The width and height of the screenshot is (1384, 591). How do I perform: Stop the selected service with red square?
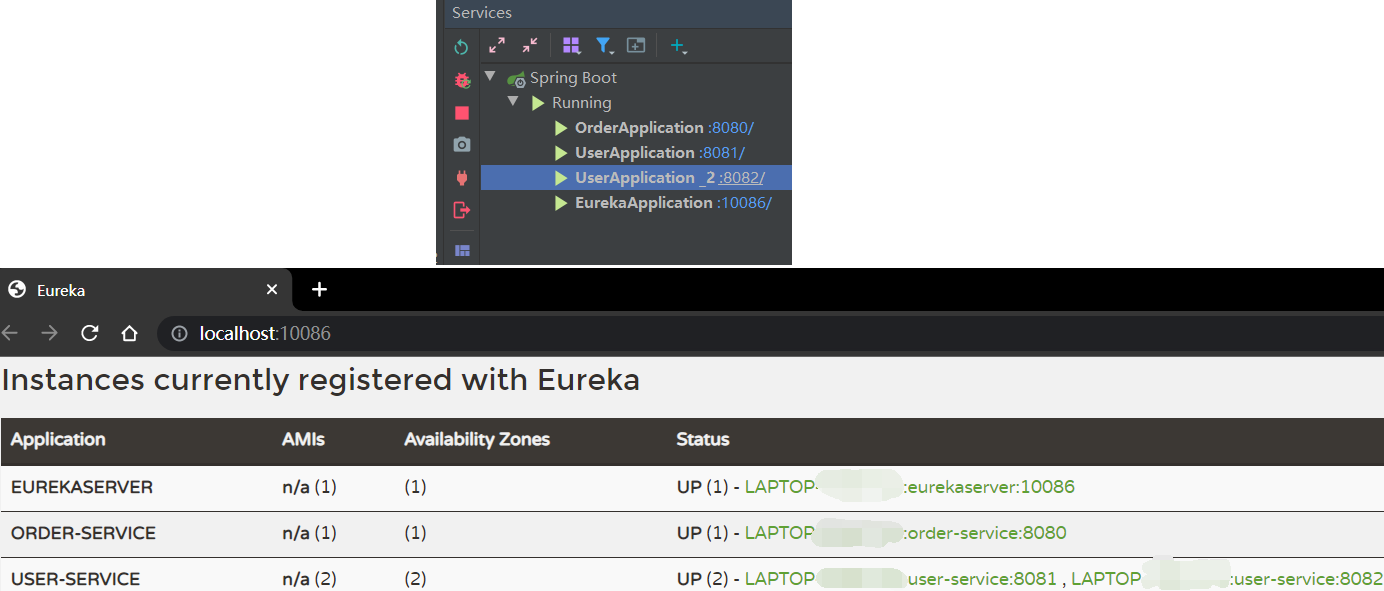click(461, 113)
